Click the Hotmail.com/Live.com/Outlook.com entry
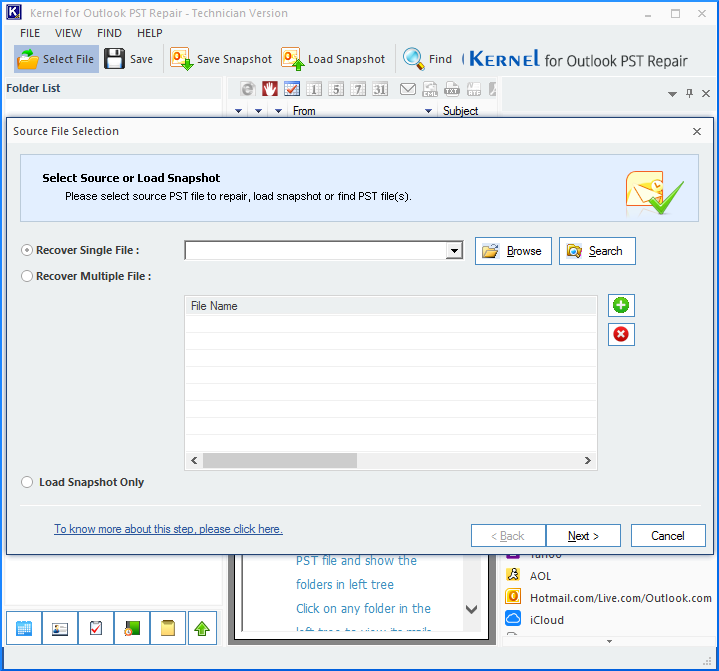Screen dimensions: 719x671 (x=608, y=598)
